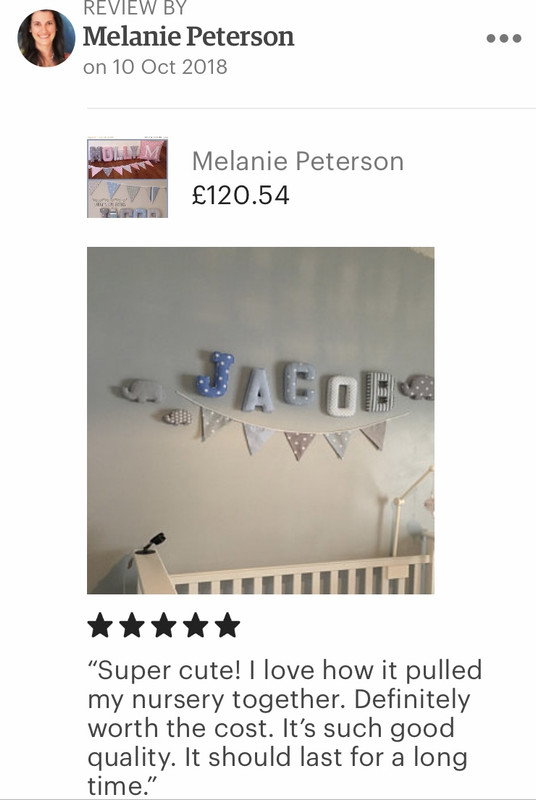Tap the grey elephant left of JACOB

pyautogui.click(x=143, y=390)
